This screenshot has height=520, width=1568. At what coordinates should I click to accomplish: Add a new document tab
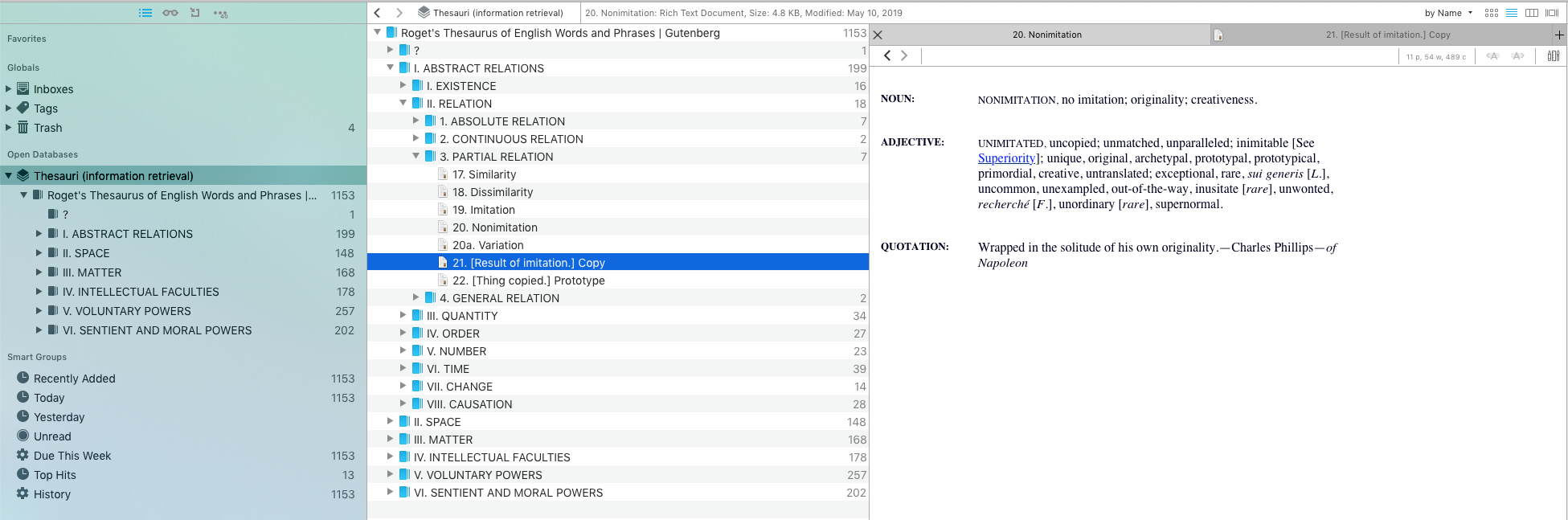[1559, 35]
